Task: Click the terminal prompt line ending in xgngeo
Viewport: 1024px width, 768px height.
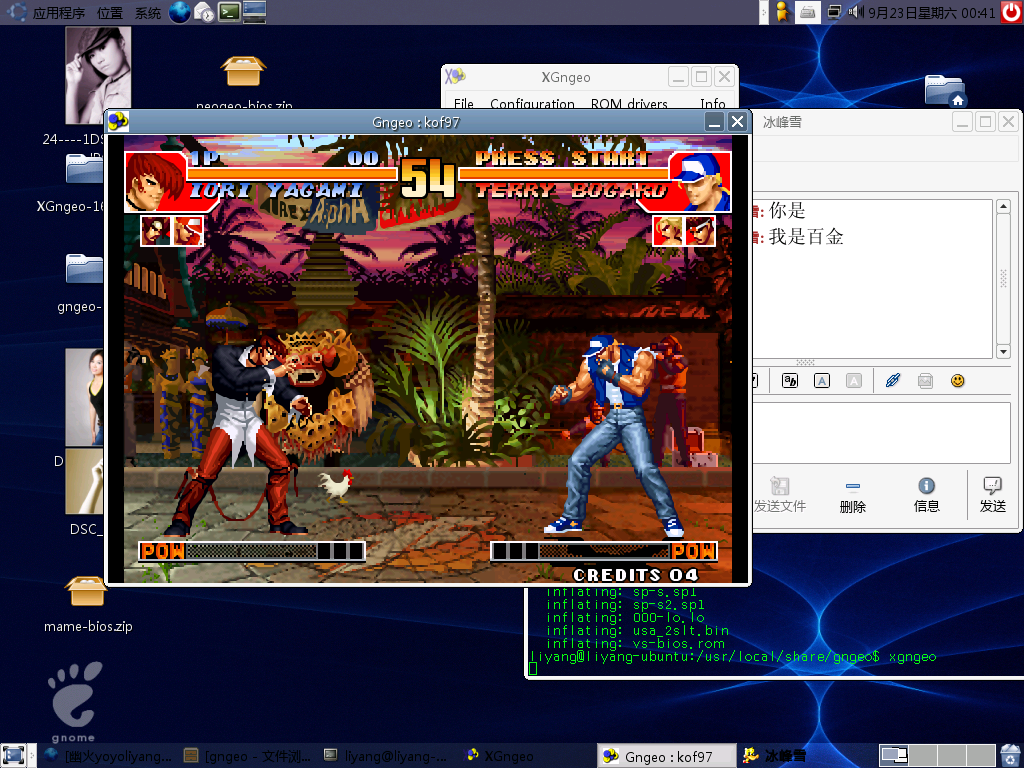Action: [x=733, y=656]
